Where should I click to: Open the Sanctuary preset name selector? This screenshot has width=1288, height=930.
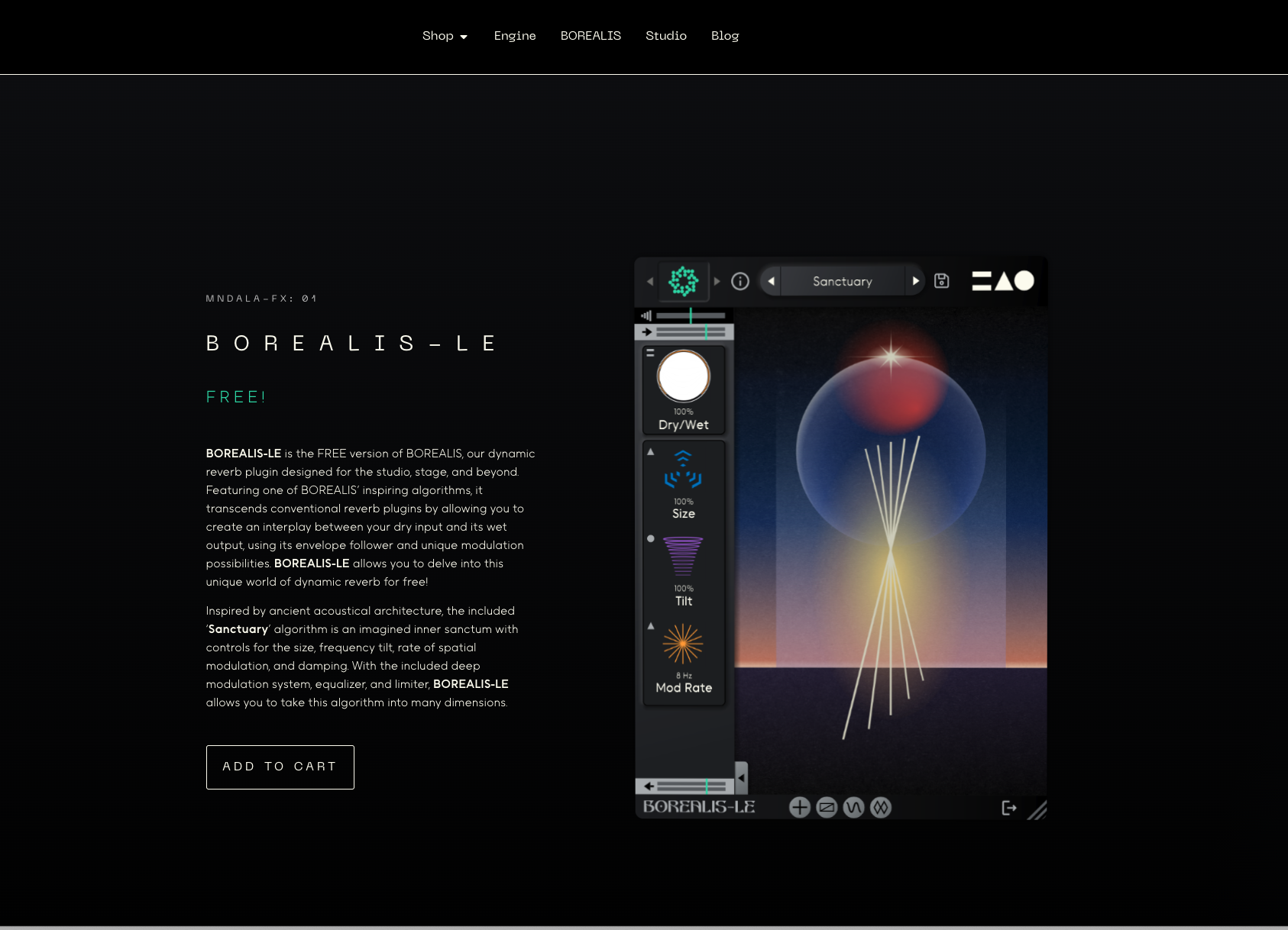(843, 281)
